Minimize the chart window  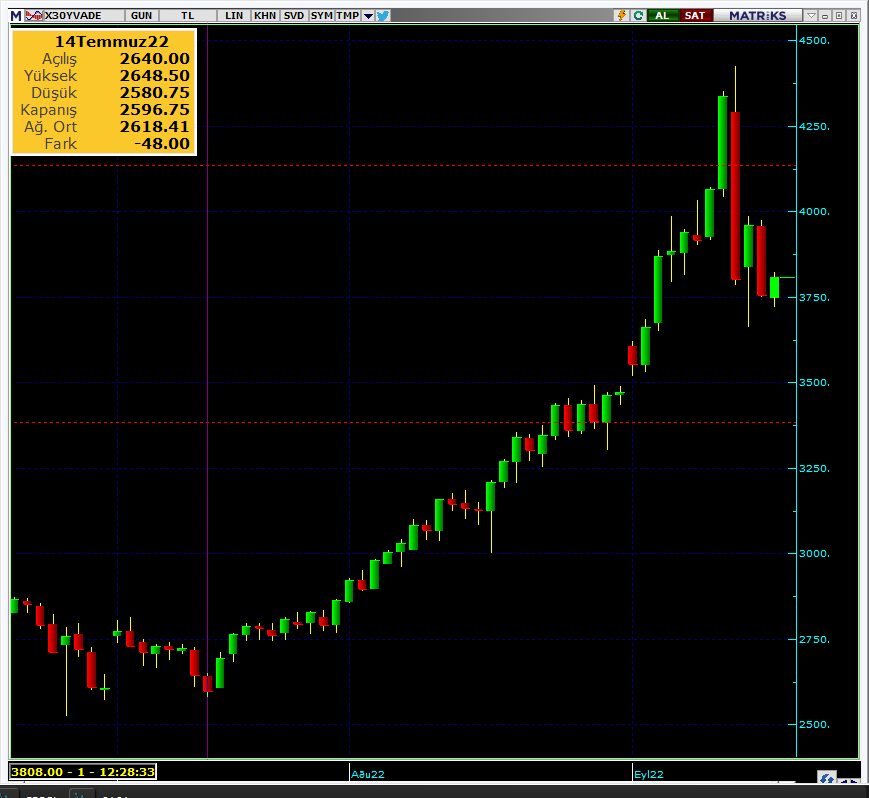825,16
